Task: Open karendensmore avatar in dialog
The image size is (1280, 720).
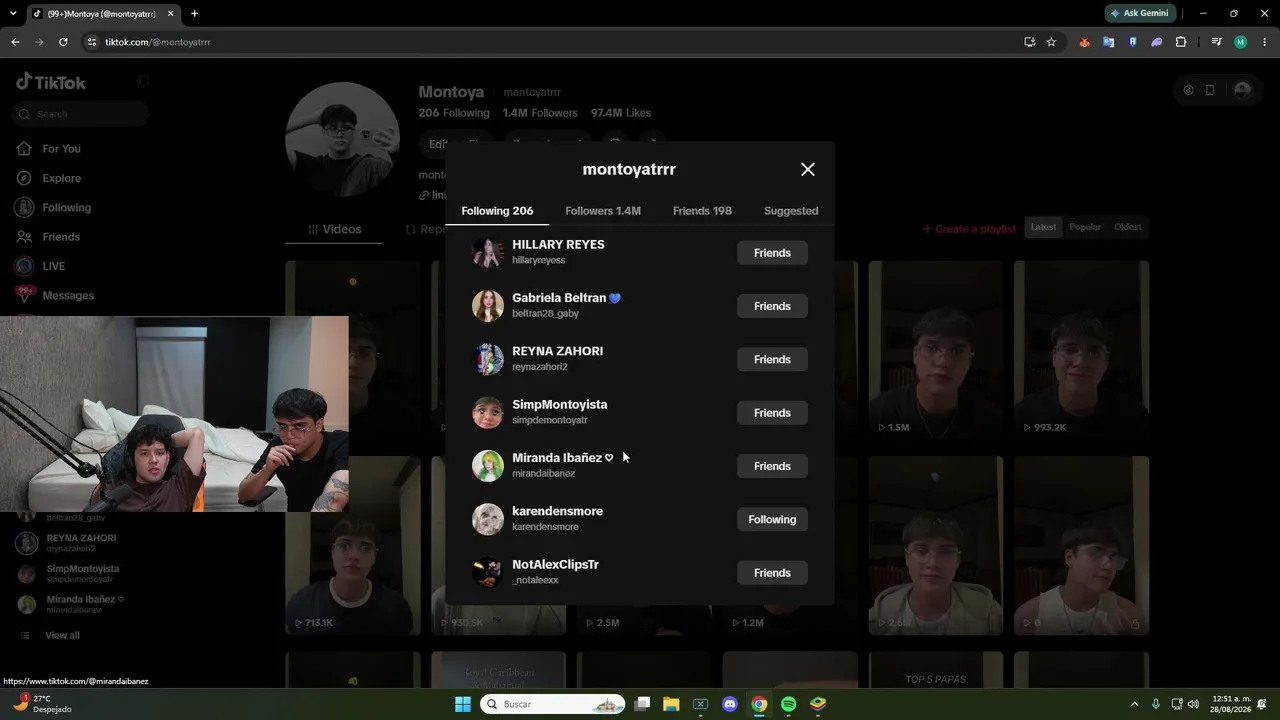Action: coord(488,519)
